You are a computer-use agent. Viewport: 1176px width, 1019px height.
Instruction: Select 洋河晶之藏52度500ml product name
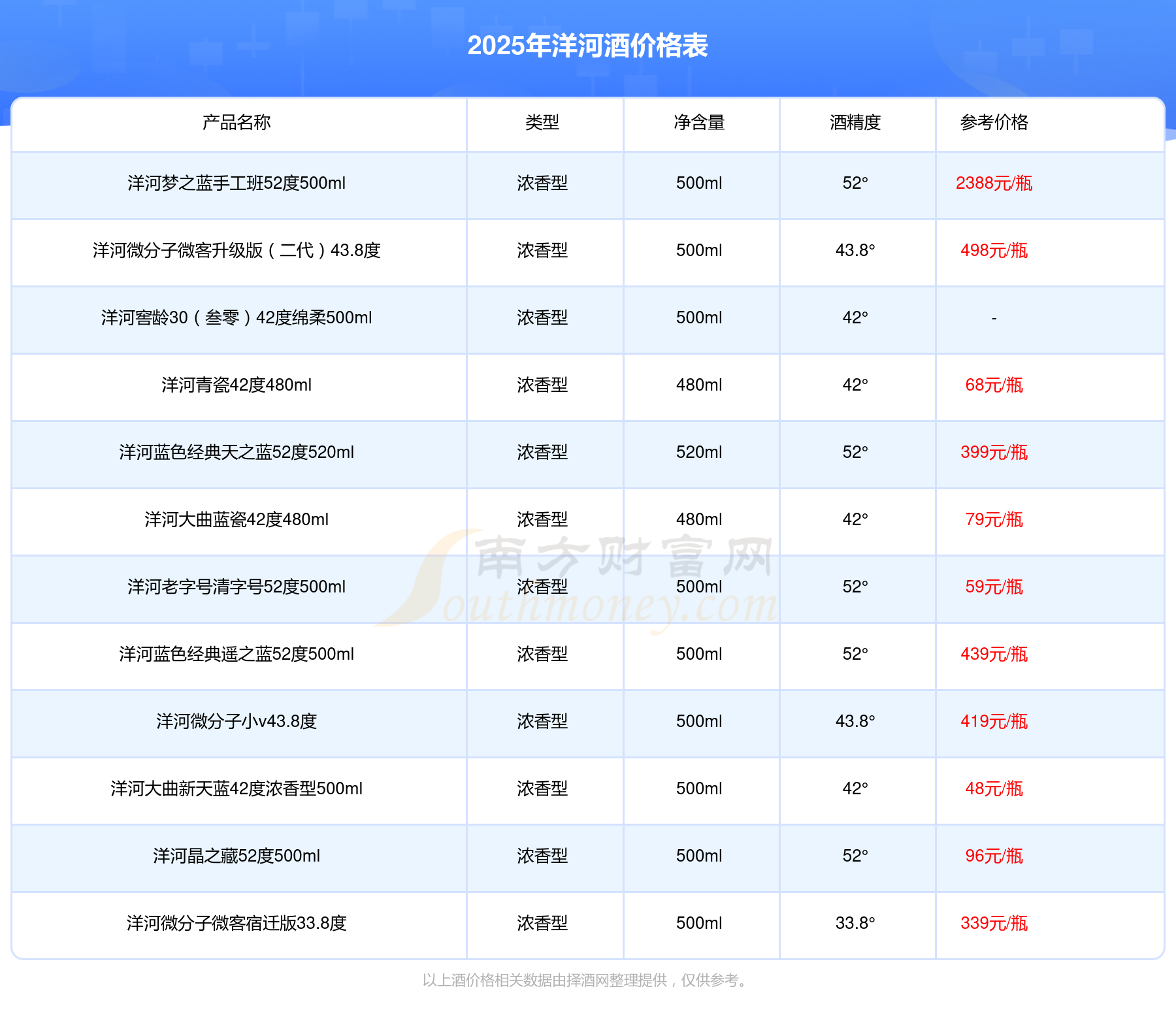click(x=237, y=856)
